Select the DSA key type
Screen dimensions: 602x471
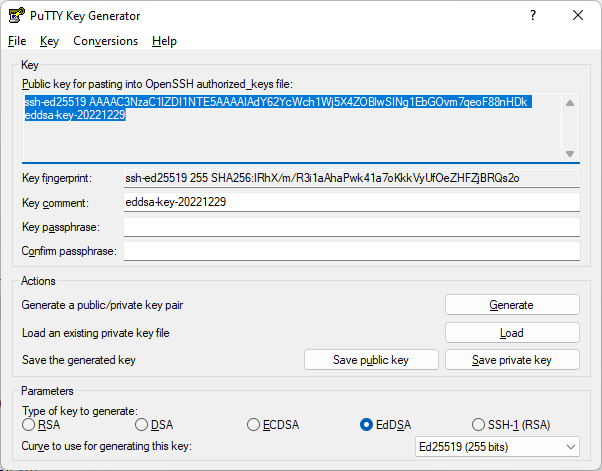click(x=142, y=425)
